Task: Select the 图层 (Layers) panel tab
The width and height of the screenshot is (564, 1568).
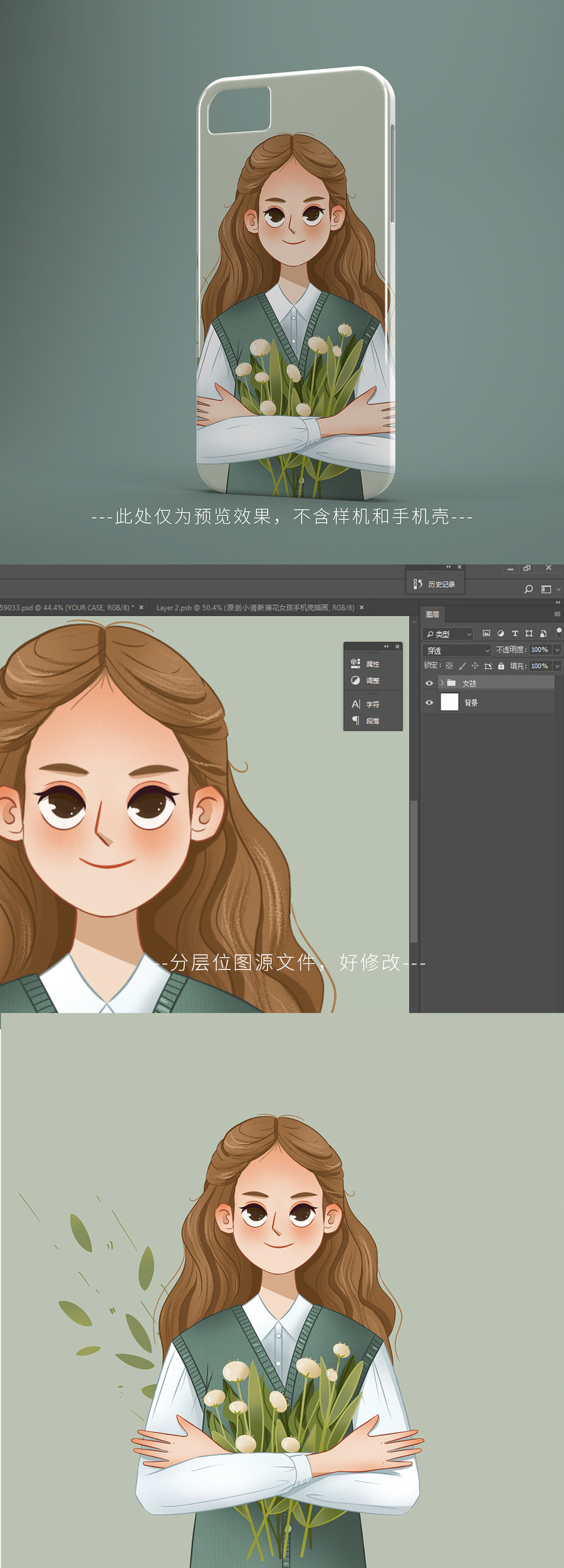Action: (432, 614)
